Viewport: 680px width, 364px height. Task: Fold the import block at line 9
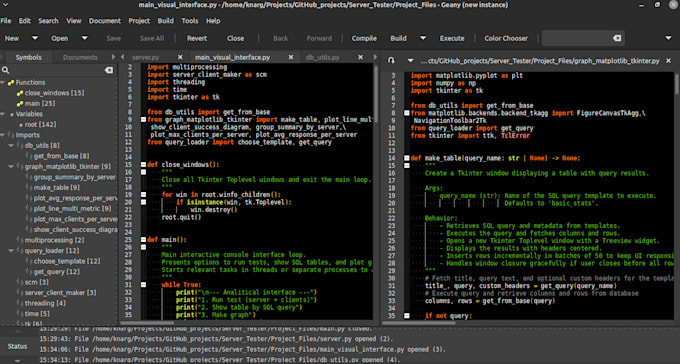click(144, 119)
